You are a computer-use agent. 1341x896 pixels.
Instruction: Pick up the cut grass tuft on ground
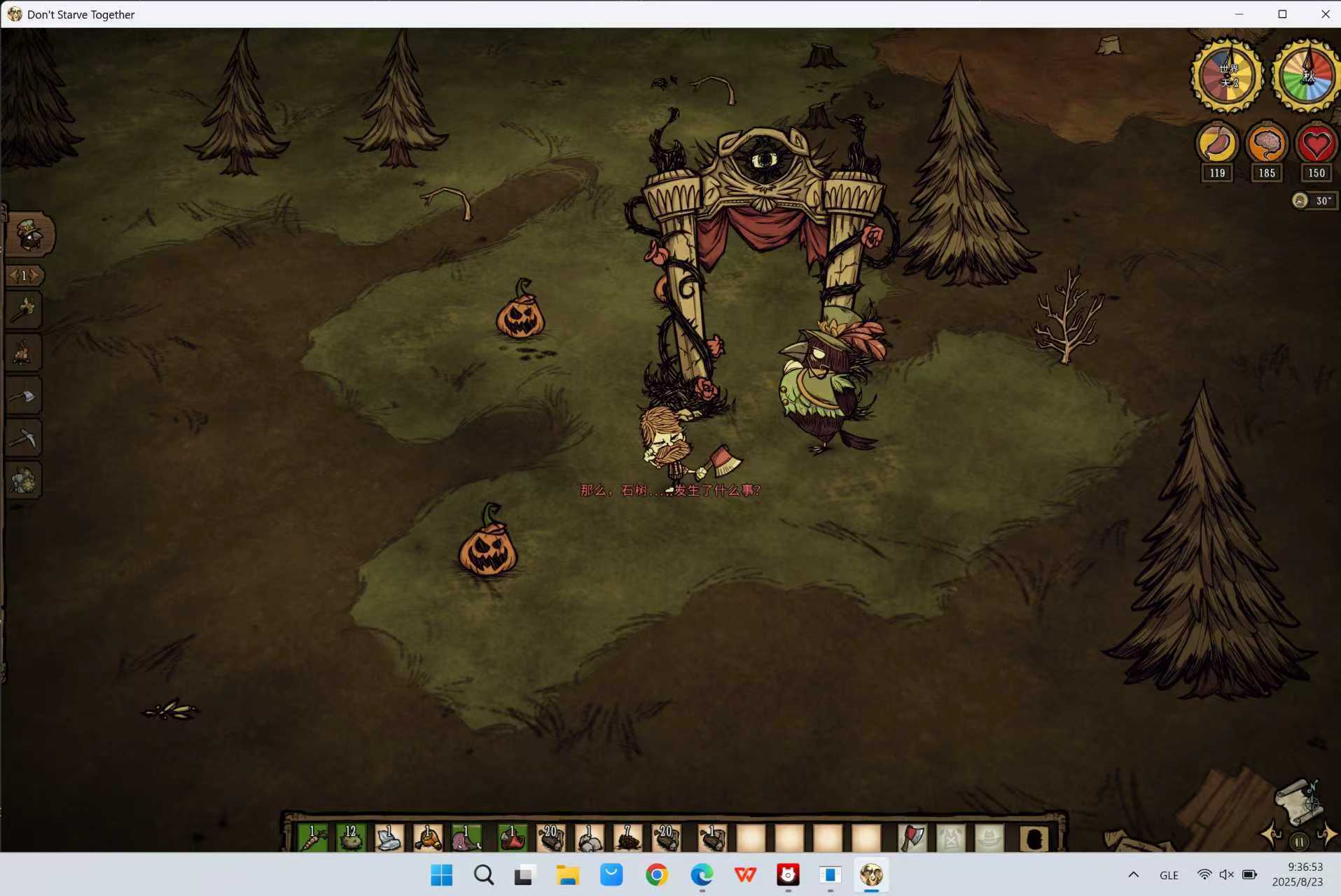(x=170, y=710)
